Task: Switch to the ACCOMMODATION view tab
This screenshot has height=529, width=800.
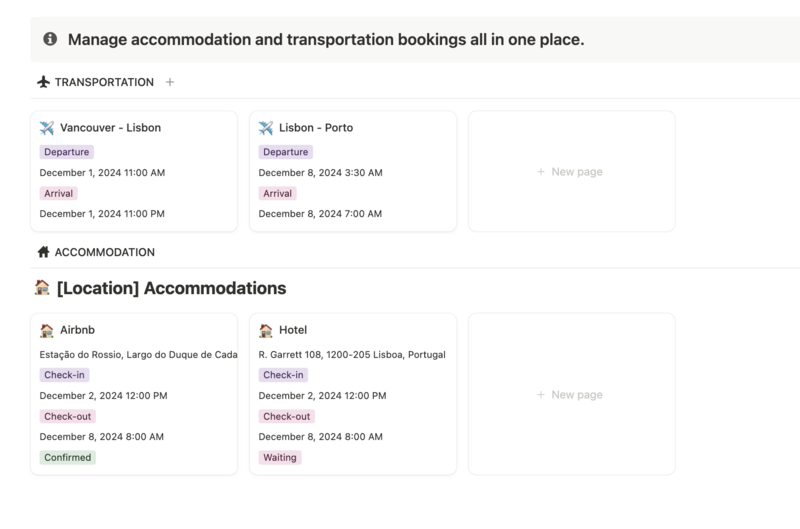Action: click(x=96, y=252)
